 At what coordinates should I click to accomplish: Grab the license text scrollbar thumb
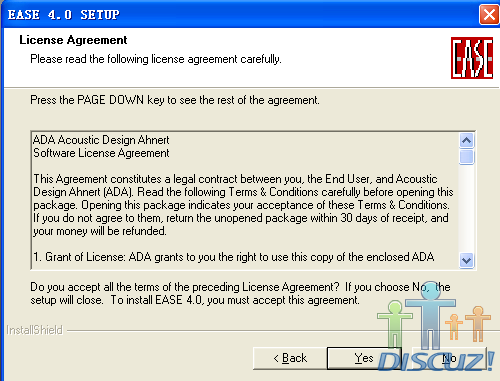pos(466,157)
